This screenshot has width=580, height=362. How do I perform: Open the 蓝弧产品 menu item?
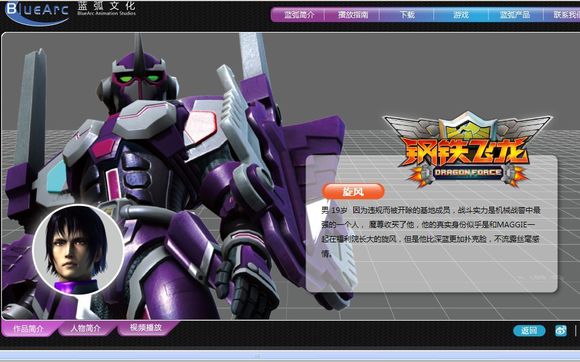[x=515, y=15]
